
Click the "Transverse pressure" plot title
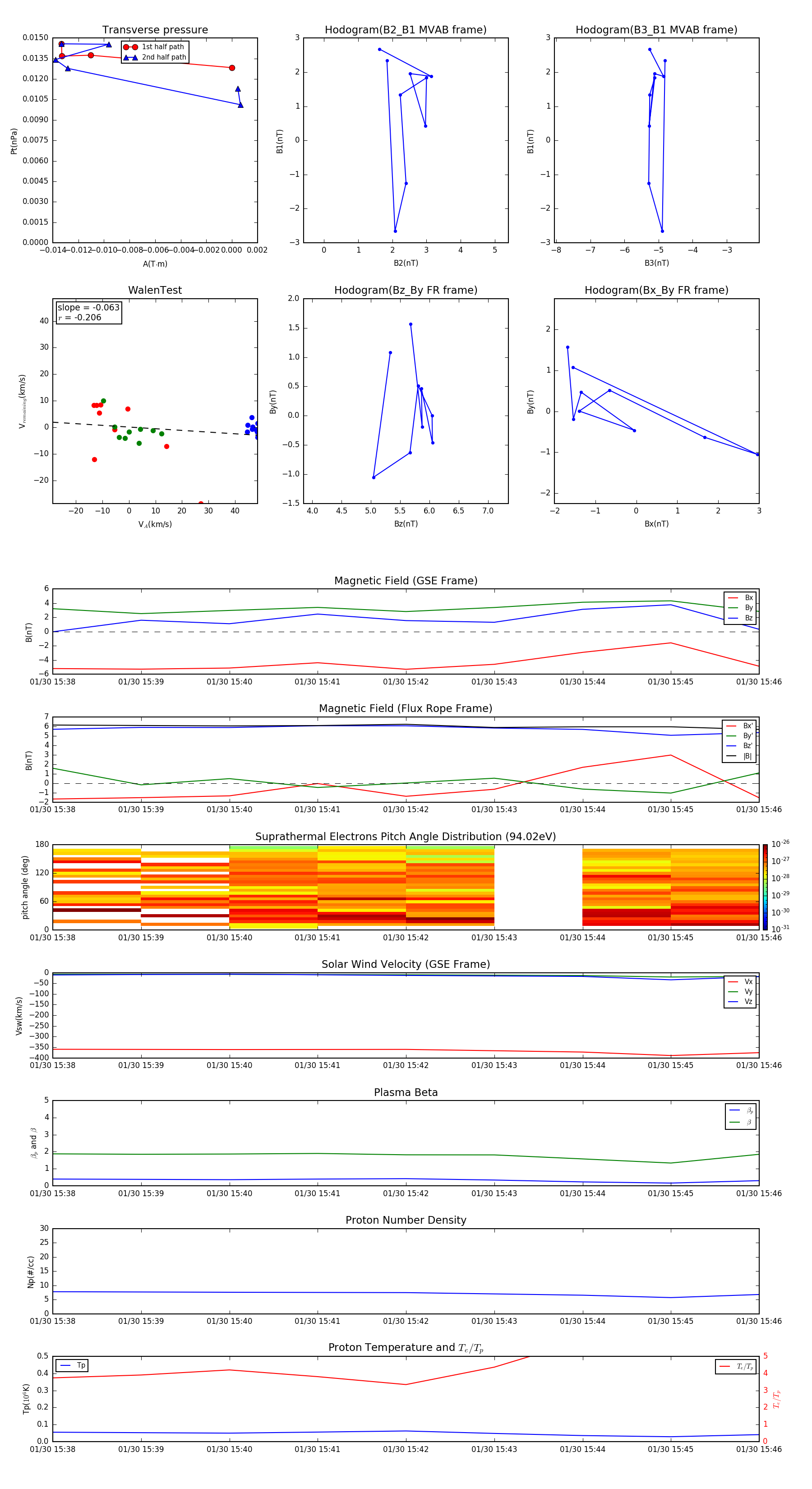coord(155,29)
